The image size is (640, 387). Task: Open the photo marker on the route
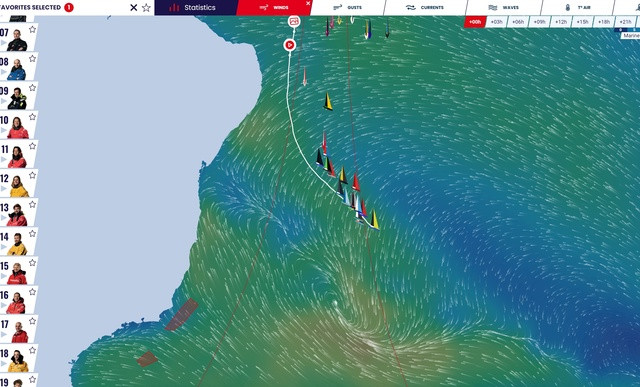294,21
